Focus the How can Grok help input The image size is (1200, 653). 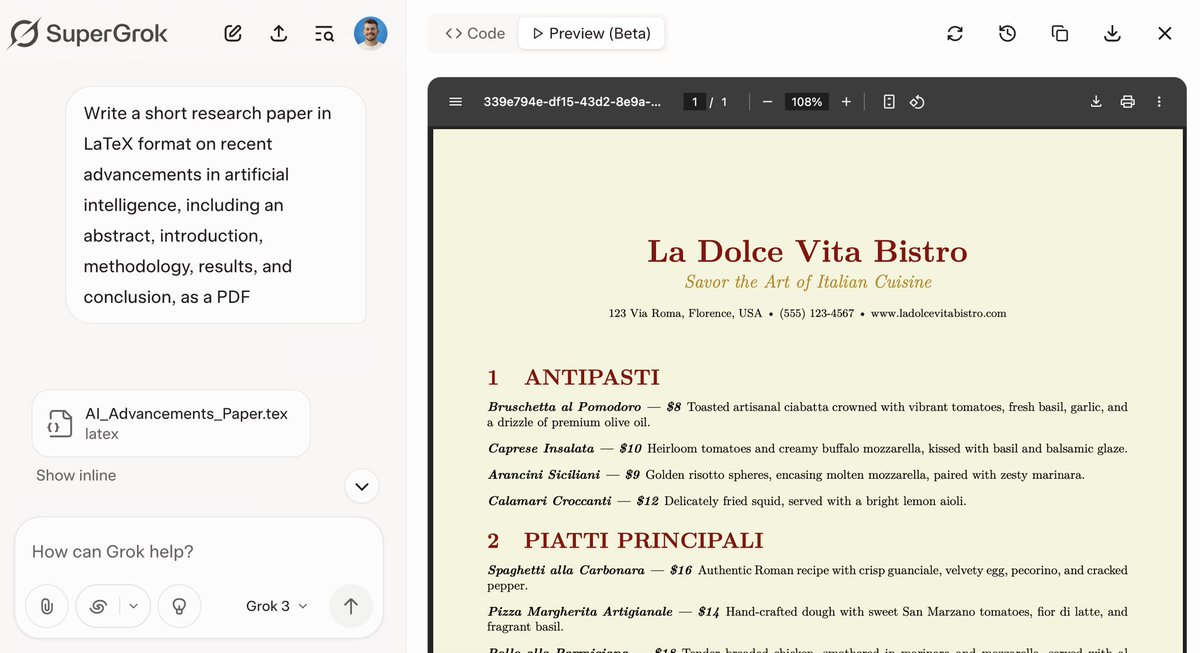[198, 551]
